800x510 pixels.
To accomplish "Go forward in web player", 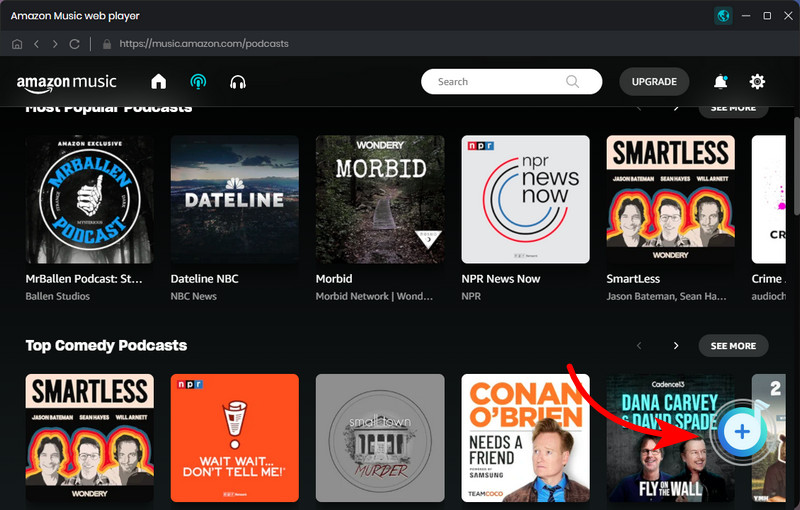I will click(55, 44).
